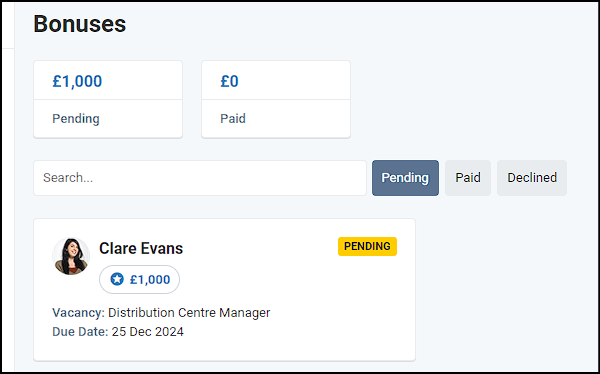Click the star icon beside £1,000 bonus
This screenshot has height=374, width=600.
(x=117, y=279)
